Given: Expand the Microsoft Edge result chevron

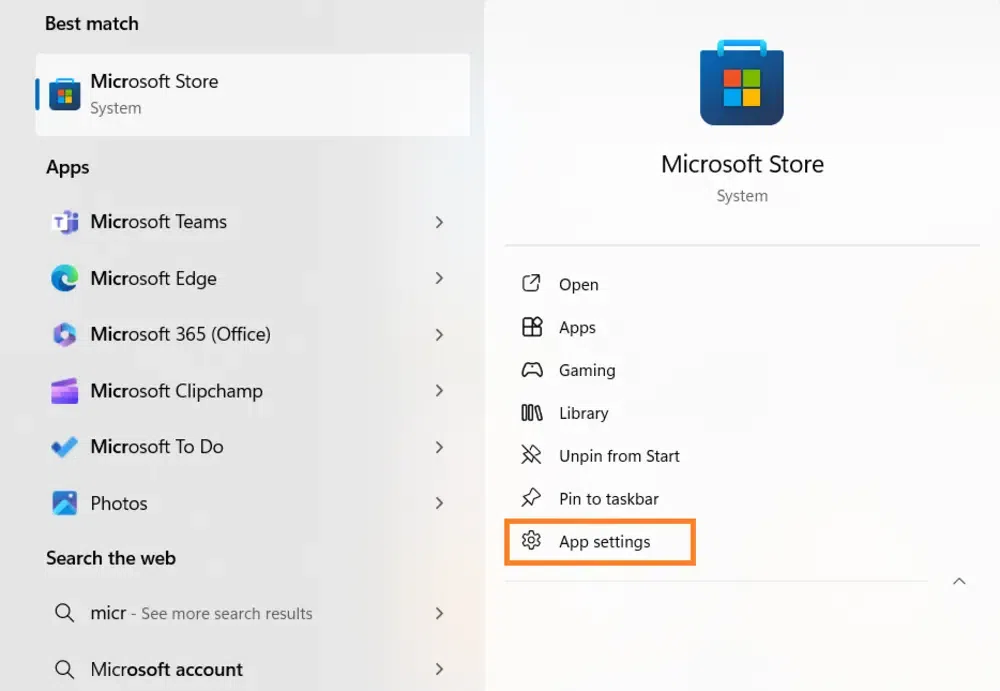Looking at the screenshot, I should click(x=439, y=278).
